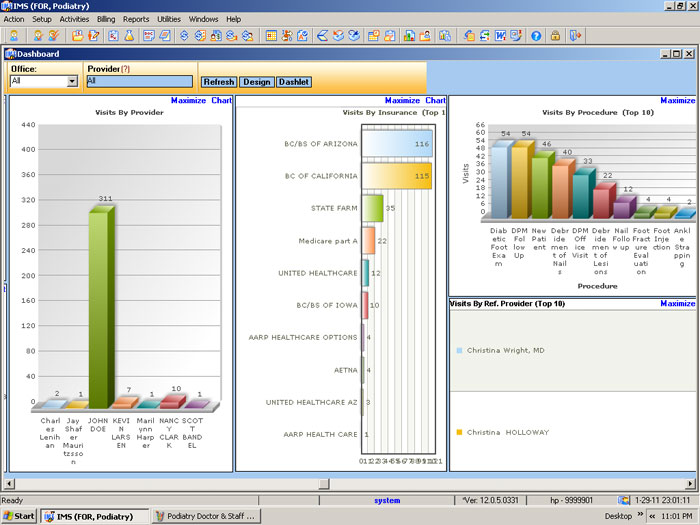Viewport: 700px width, 525px height.
Task: Click the orange arrows with numbers icon
Action: pos(287,36)
